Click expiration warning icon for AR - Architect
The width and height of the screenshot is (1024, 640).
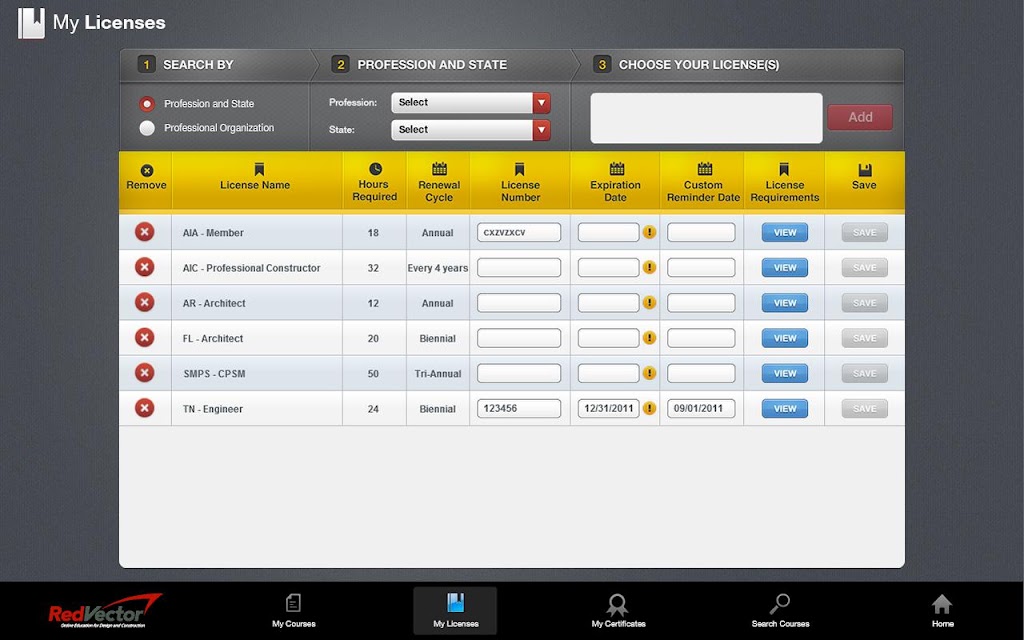click(649, 302)
